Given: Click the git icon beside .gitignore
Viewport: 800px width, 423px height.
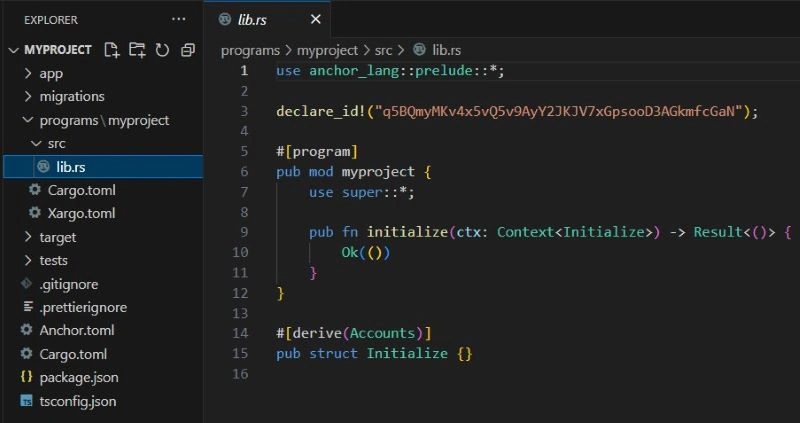Looking at the screenshot, I should [x=27, y=284].
